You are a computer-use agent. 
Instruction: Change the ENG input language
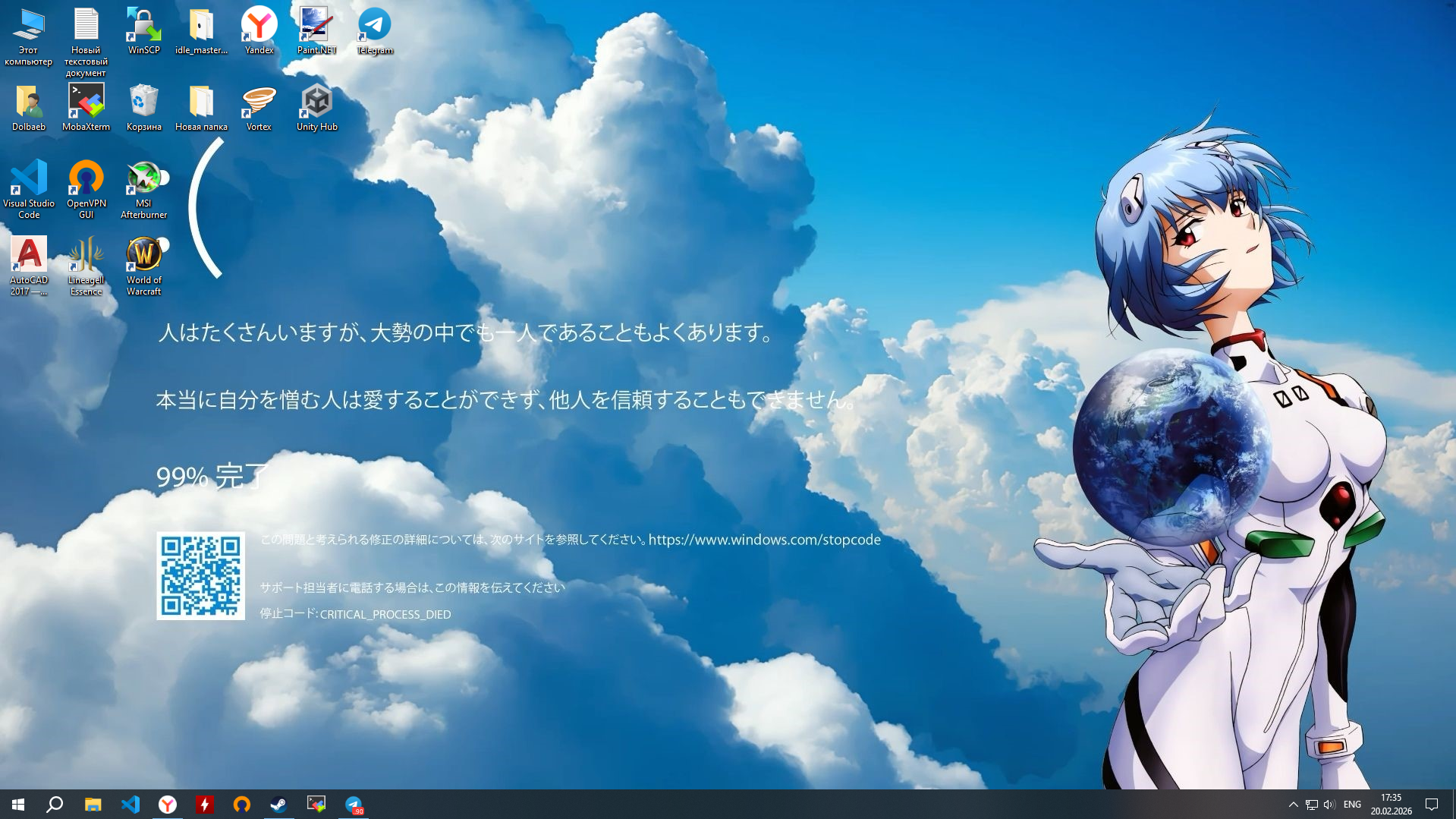click(x=1352, y=805)
